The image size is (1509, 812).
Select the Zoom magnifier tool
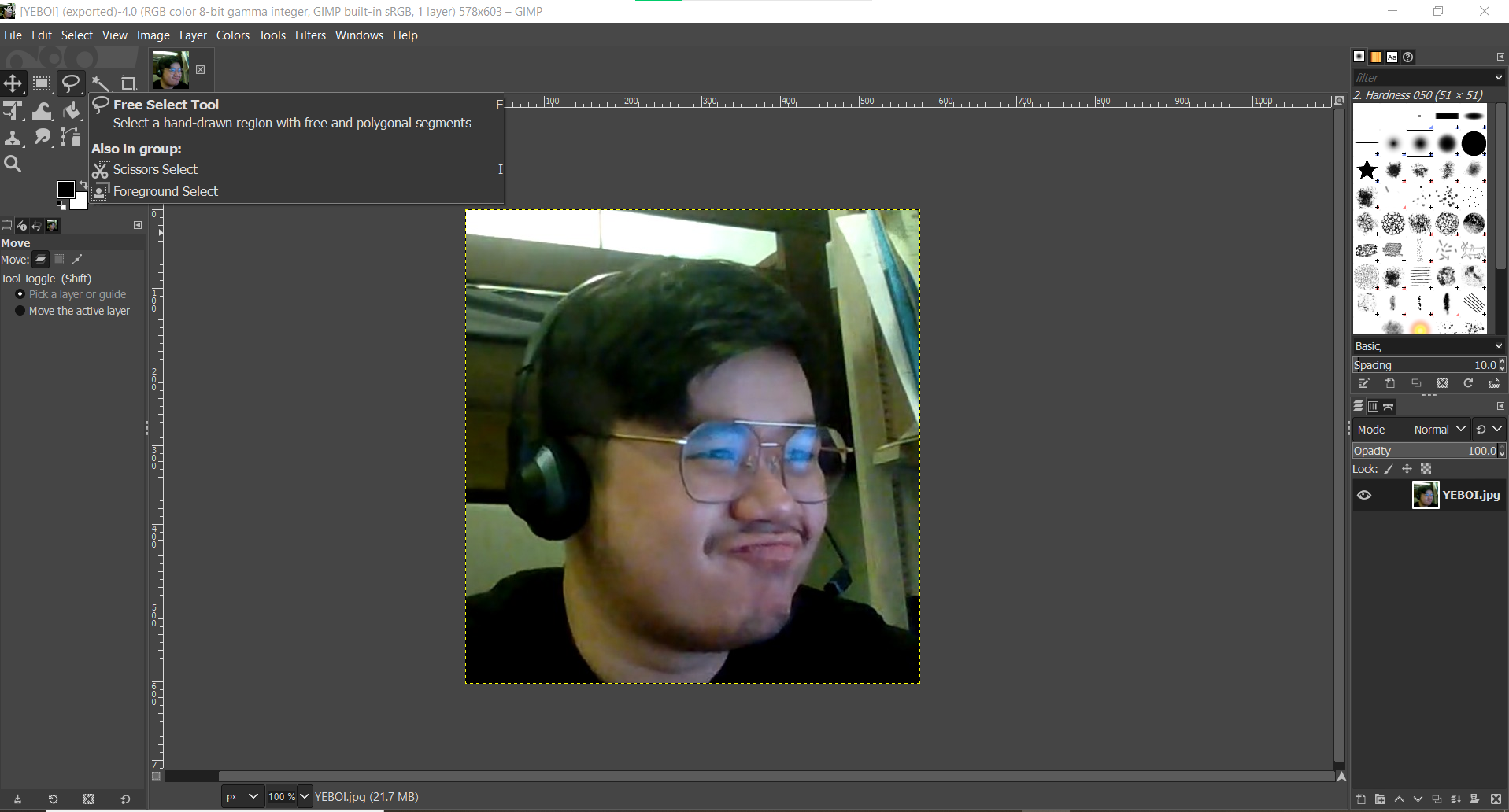point(13,164)
